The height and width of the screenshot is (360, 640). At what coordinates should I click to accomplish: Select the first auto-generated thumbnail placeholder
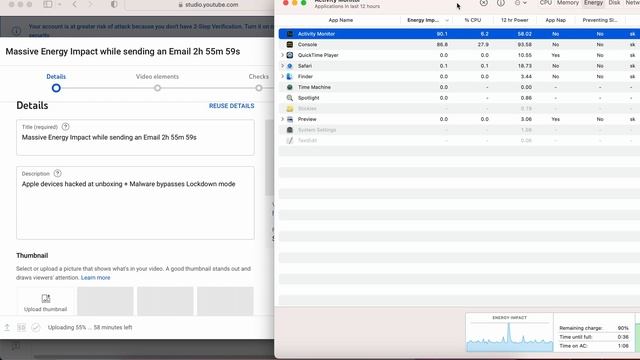[x=105, y=301]
